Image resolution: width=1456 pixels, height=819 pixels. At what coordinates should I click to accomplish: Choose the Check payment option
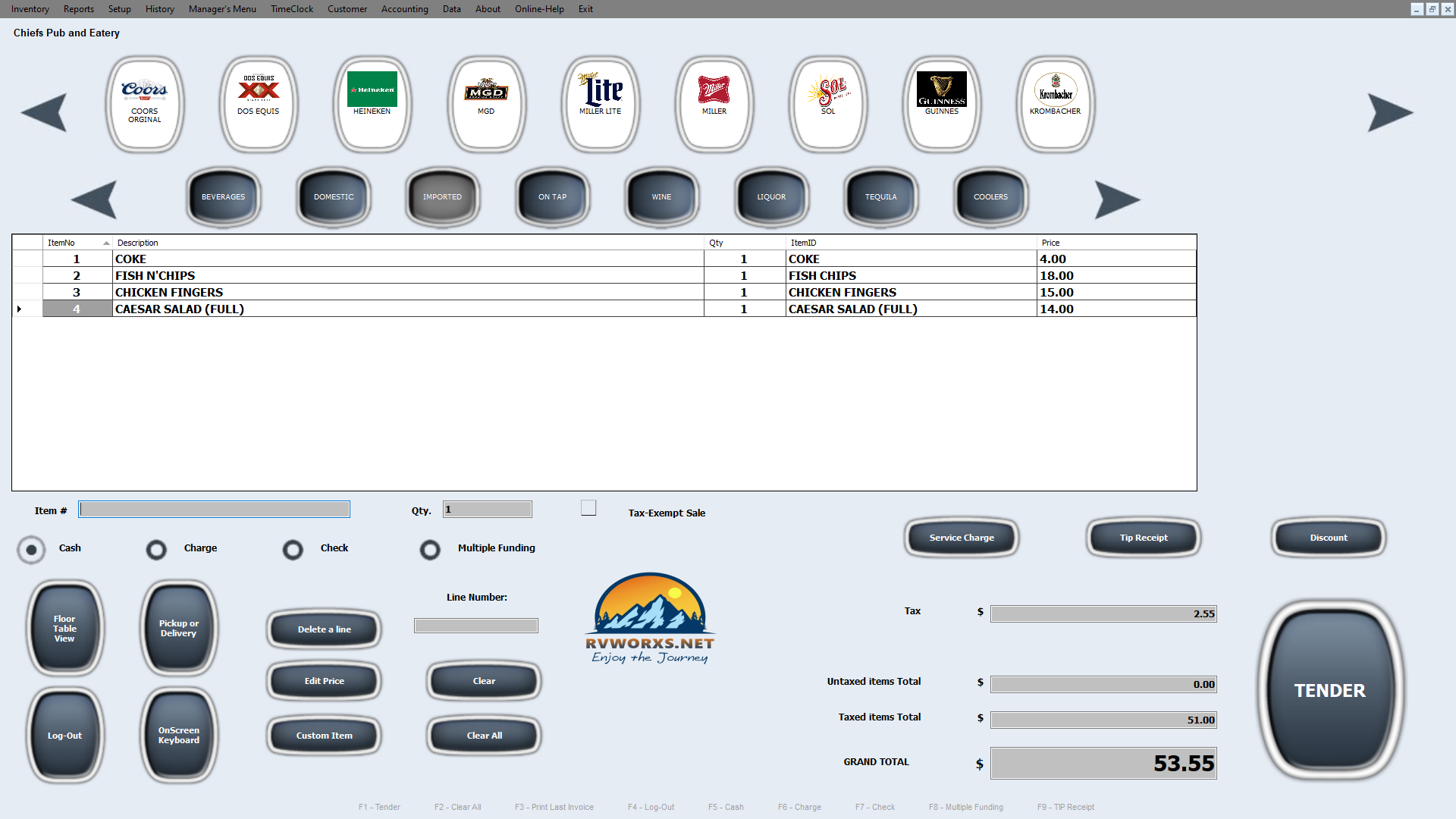[293, 549]
